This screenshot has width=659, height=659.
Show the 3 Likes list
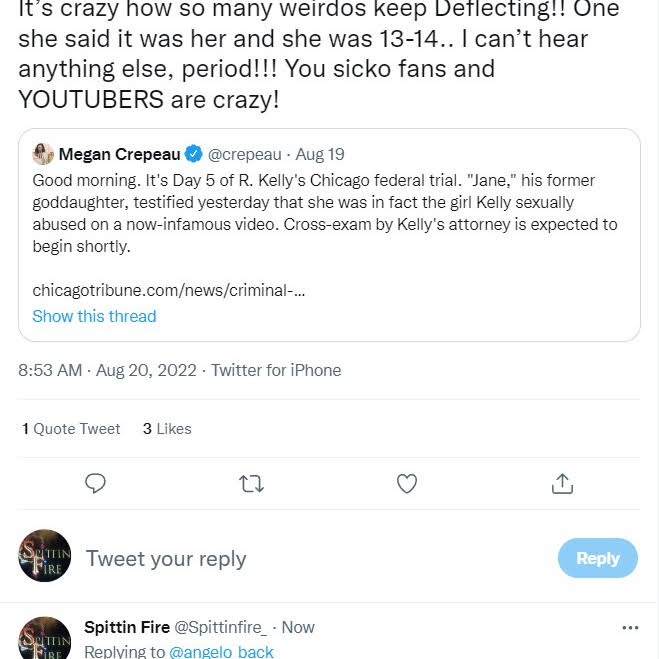[x=167, y=428]
